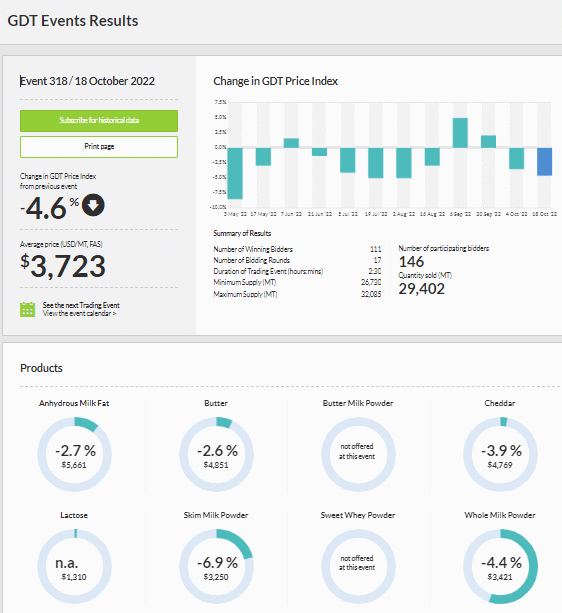Click the 20 Sep '22 chart bar
The width and height of the screenshot is (562, 613).
coord(488,142)
